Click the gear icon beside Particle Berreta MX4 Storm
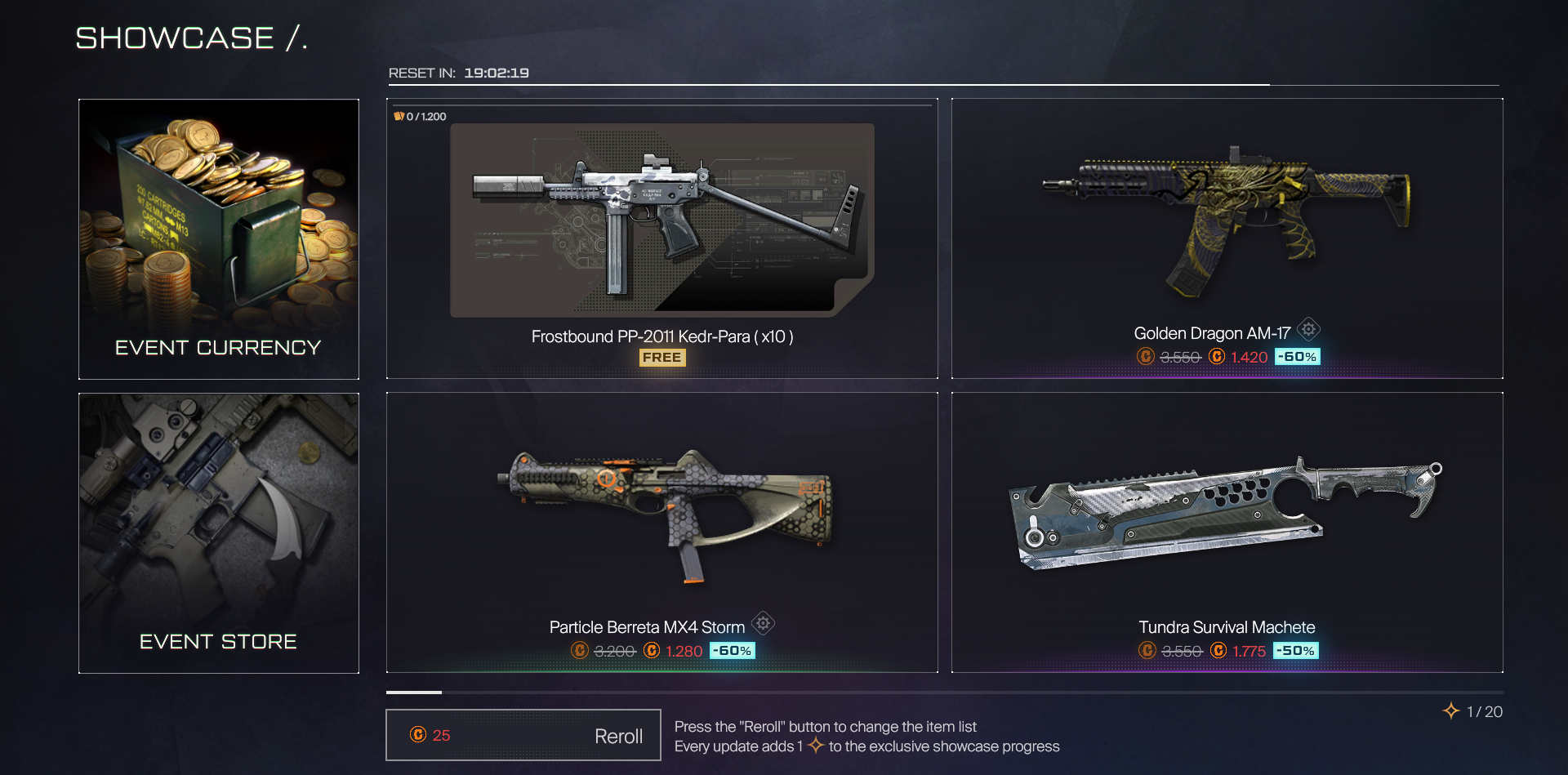Viewport: 1568px width, 775px height. pyautogui.click(x=763, y=624)
